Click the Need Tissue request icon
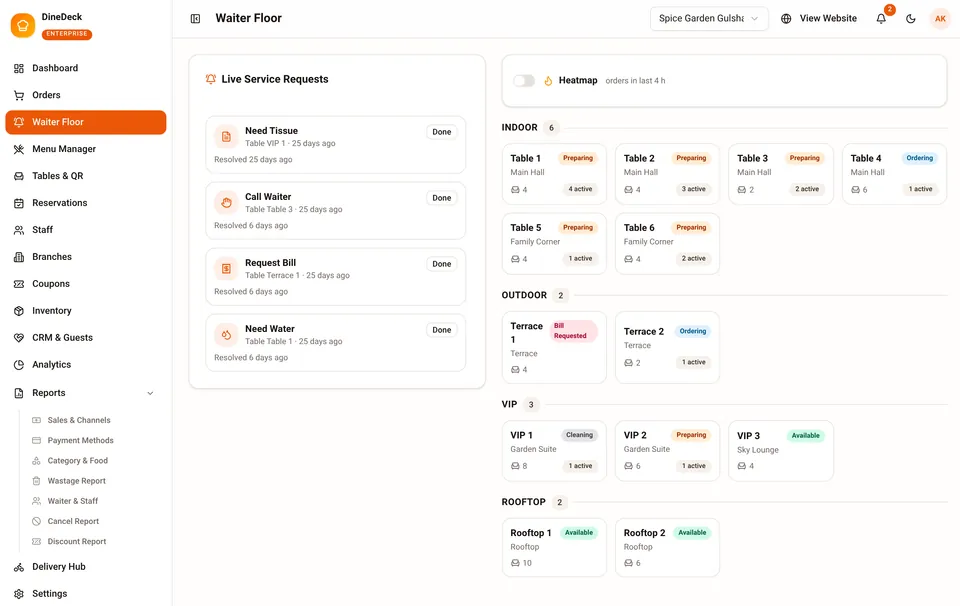 (226, 137)
